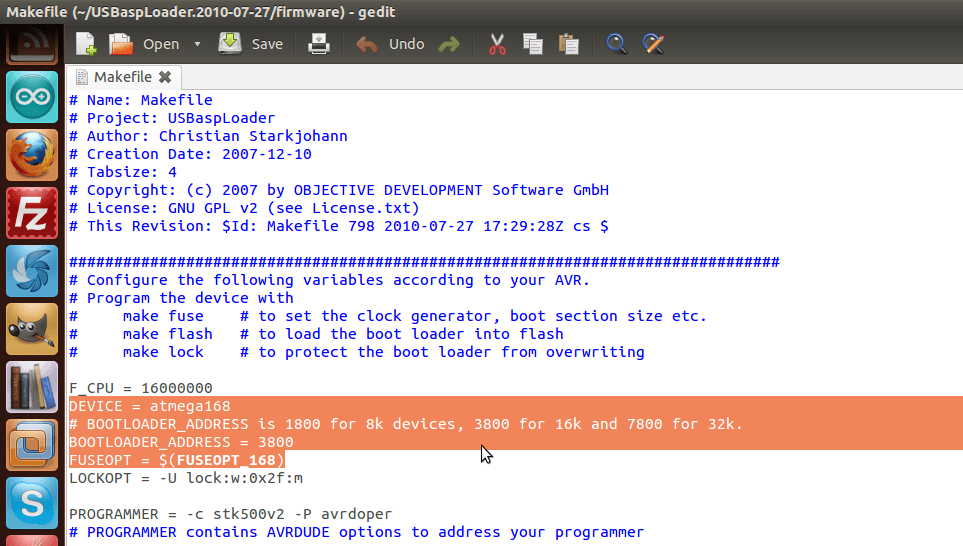Open the RSS feed app in dock
Screen dimensions: 963x546
[32, 45]
